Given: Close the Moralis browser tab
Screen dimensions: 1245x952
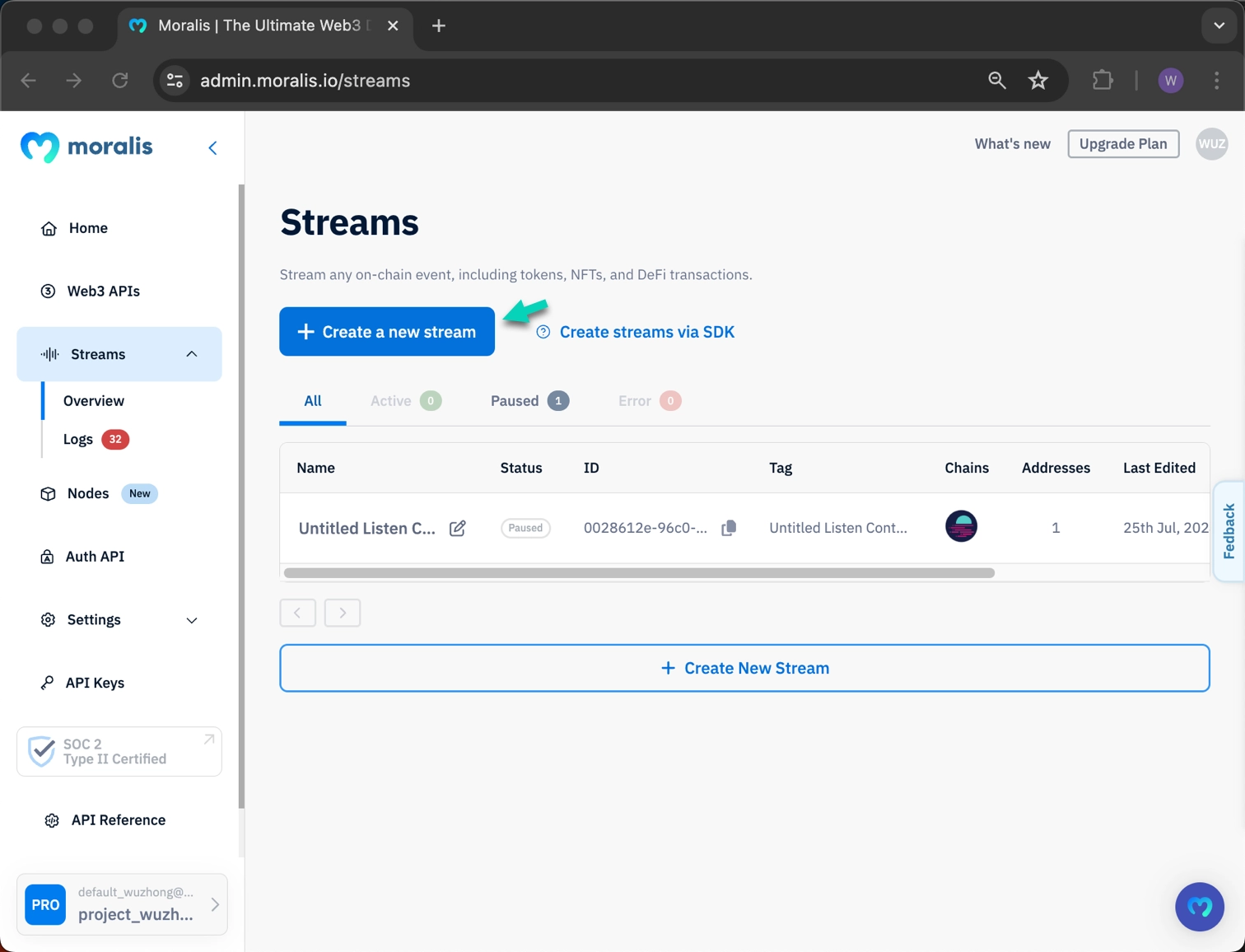Looking at the screenshot, I should pyautogui.click(x=393, y=26).
